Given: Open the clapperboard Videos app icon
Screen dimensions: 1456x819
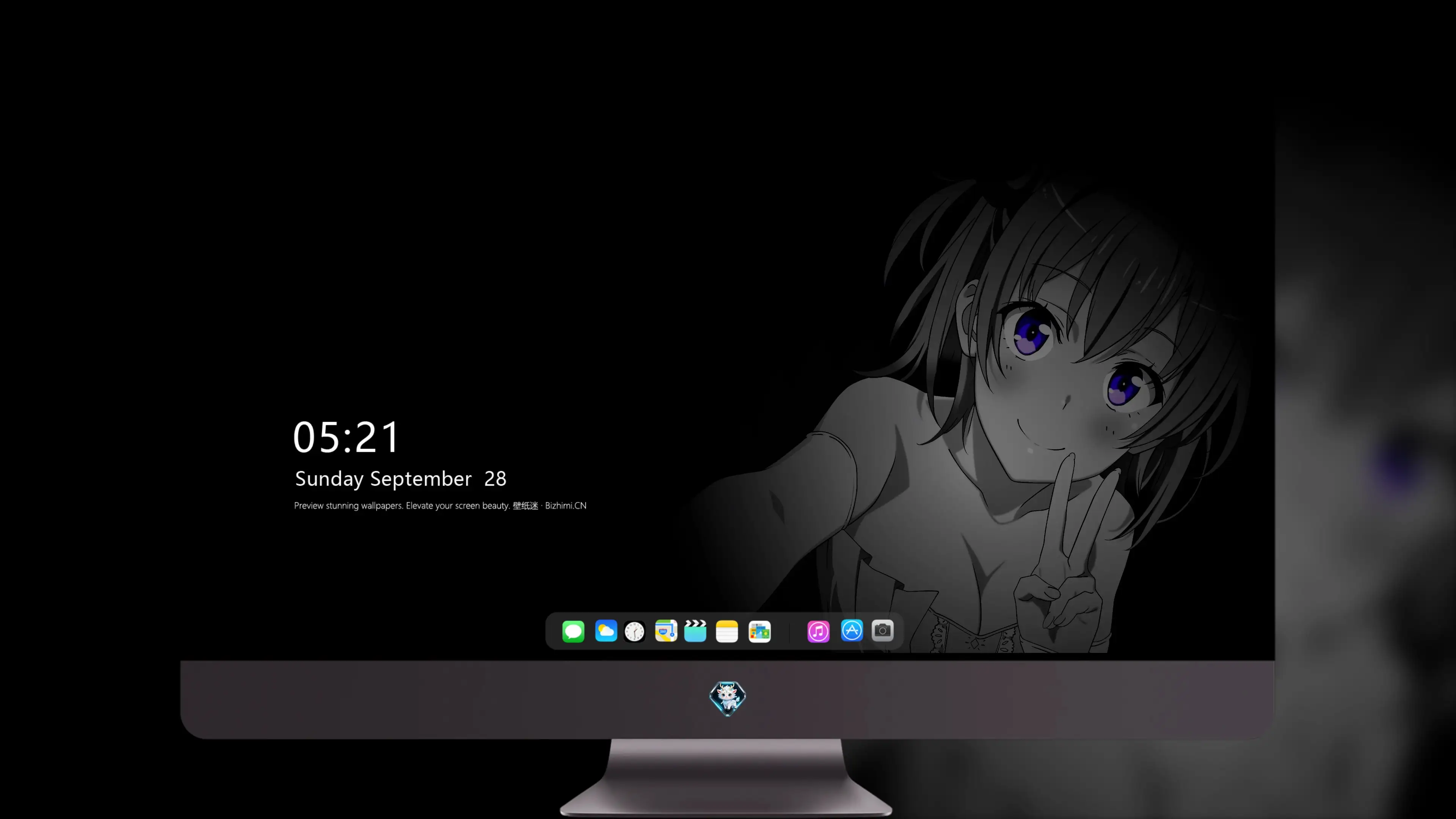Looking at the screenshot, I should [x=695, y=631].
